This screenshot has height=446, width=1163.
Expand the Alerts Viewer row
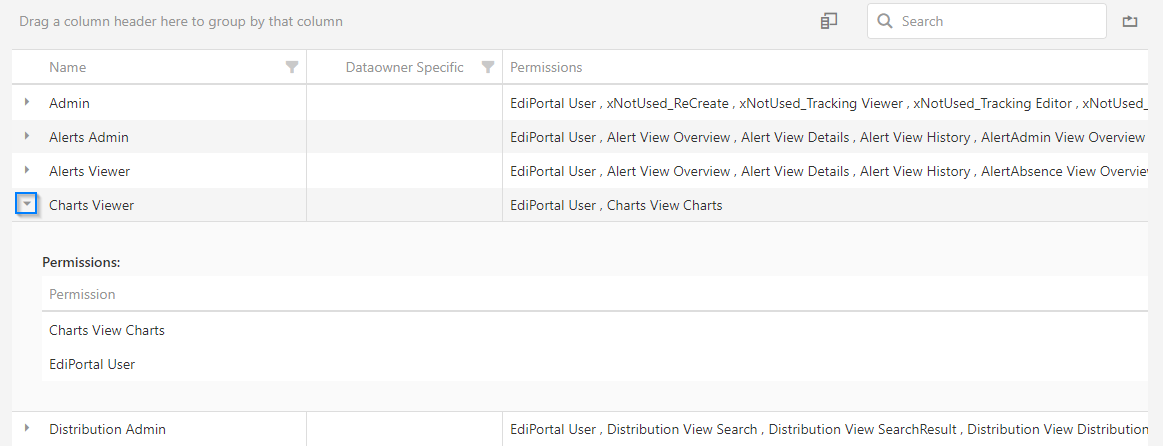pyautogui.click(x=27, y=170)
